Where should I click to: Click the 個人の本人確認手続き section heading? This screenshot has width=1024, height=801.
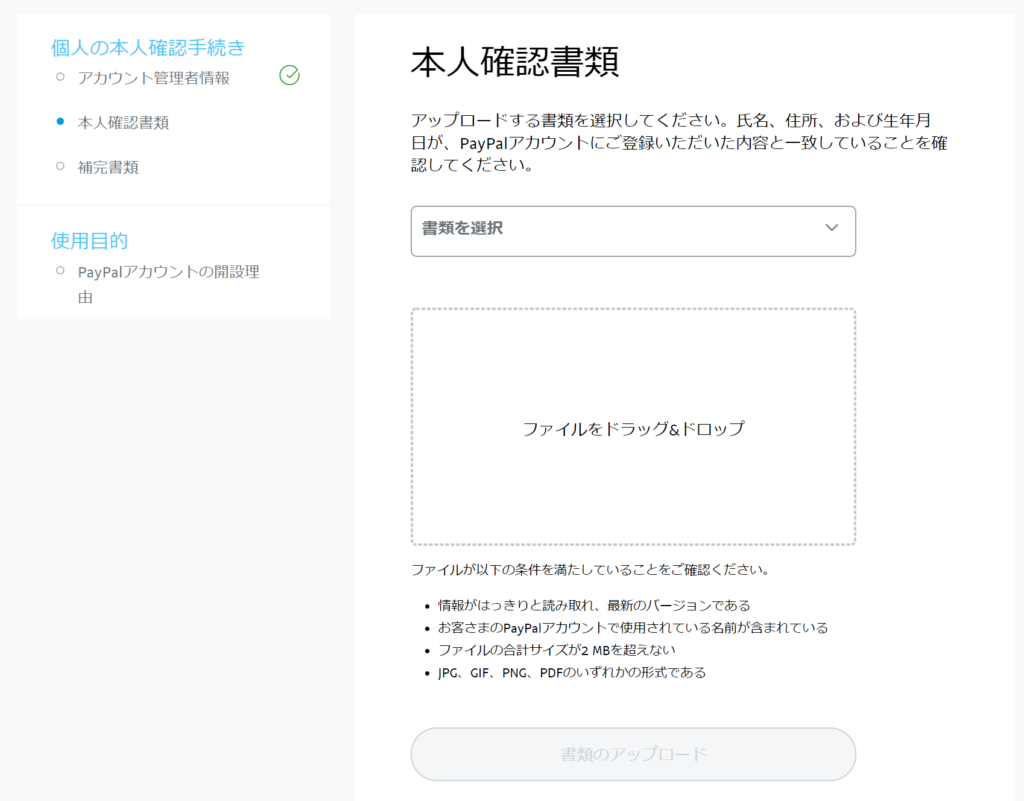click(x=147, y=47)
